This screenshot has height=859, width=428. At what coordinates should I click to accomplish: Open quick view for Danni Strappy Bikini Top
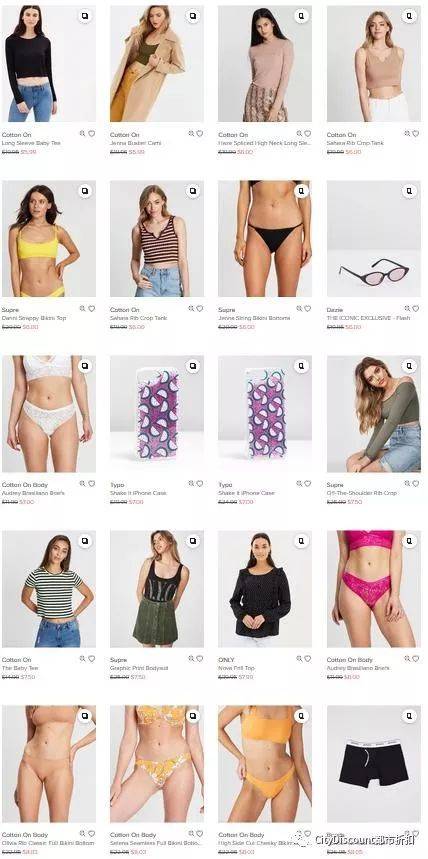pyautogui.click(x=85, y=191)
